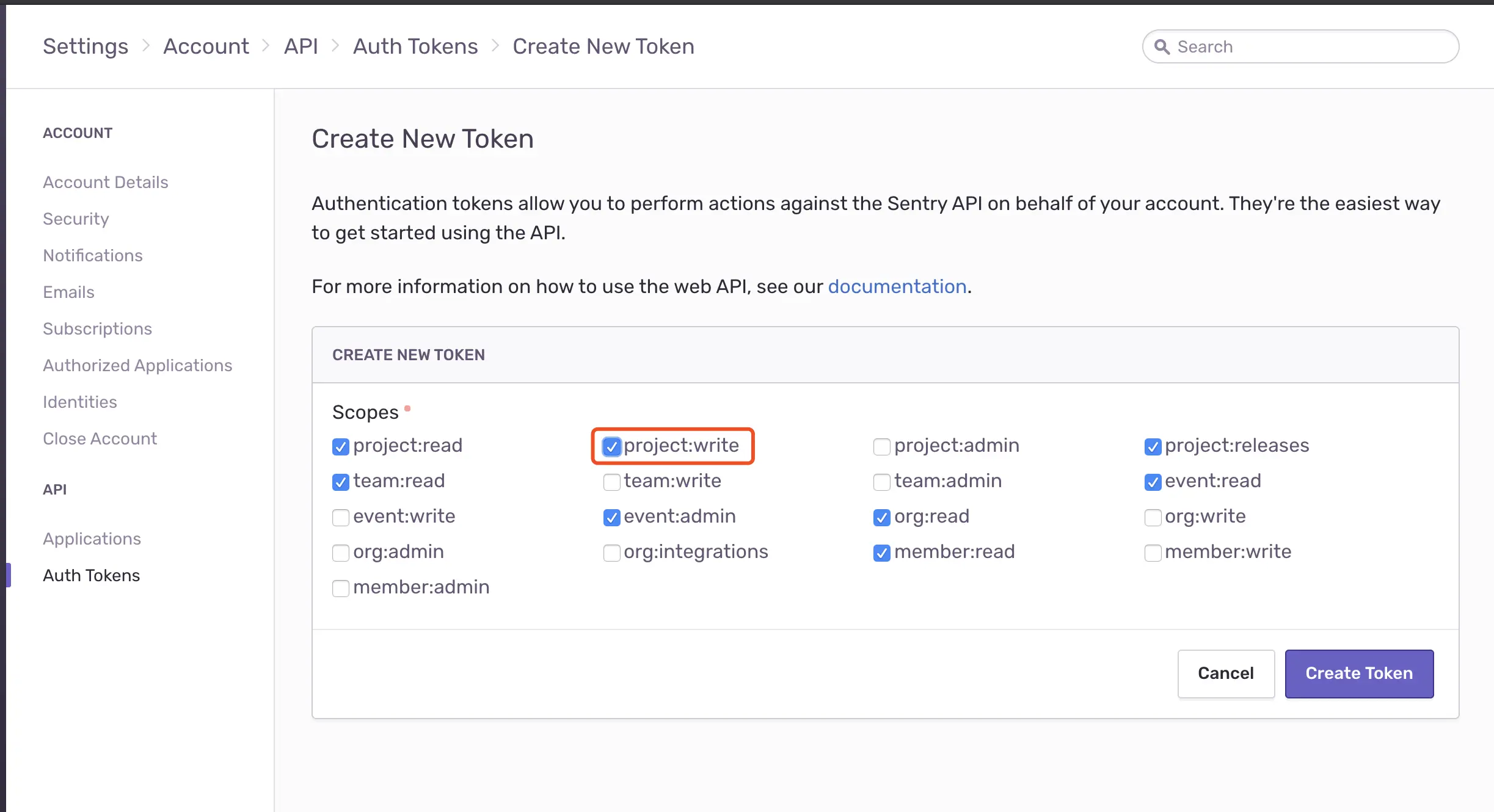Cancel the token creation
This screenshot has width=1494, height=812.
pos(1225,673)
